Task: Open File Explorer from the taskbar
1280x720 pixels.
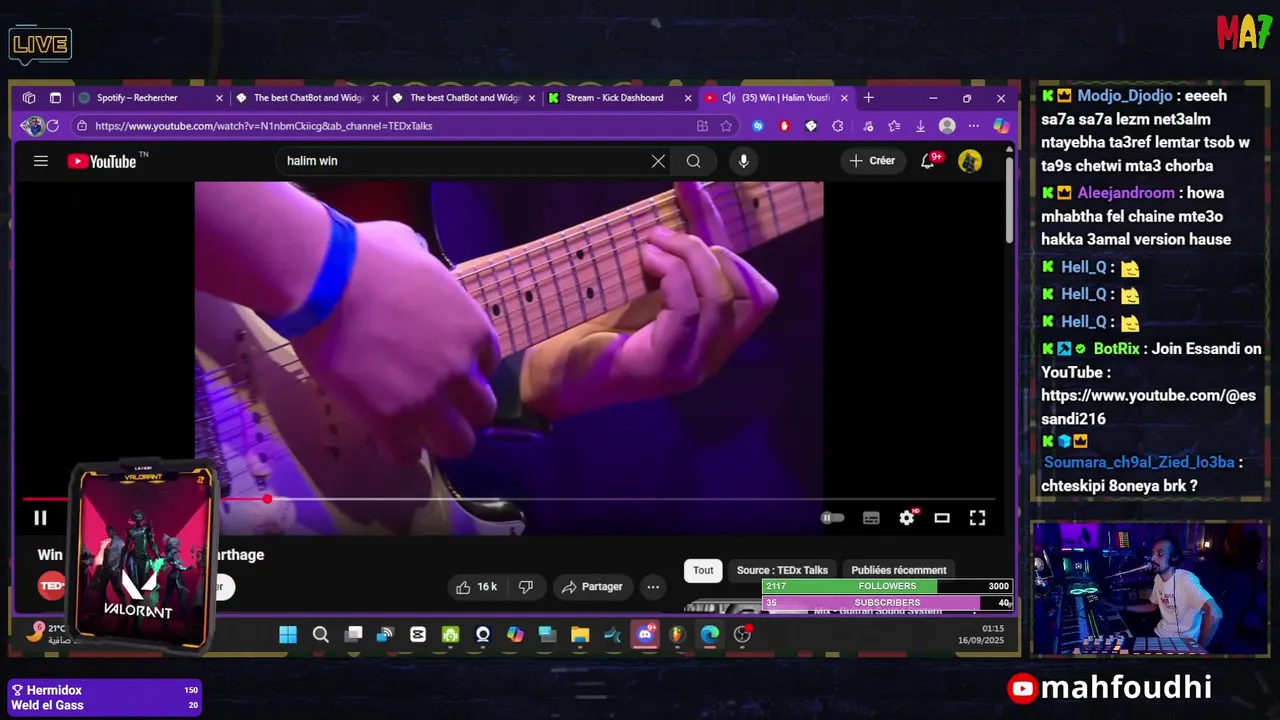Action: pyautogui.click(x=580, y=634)
